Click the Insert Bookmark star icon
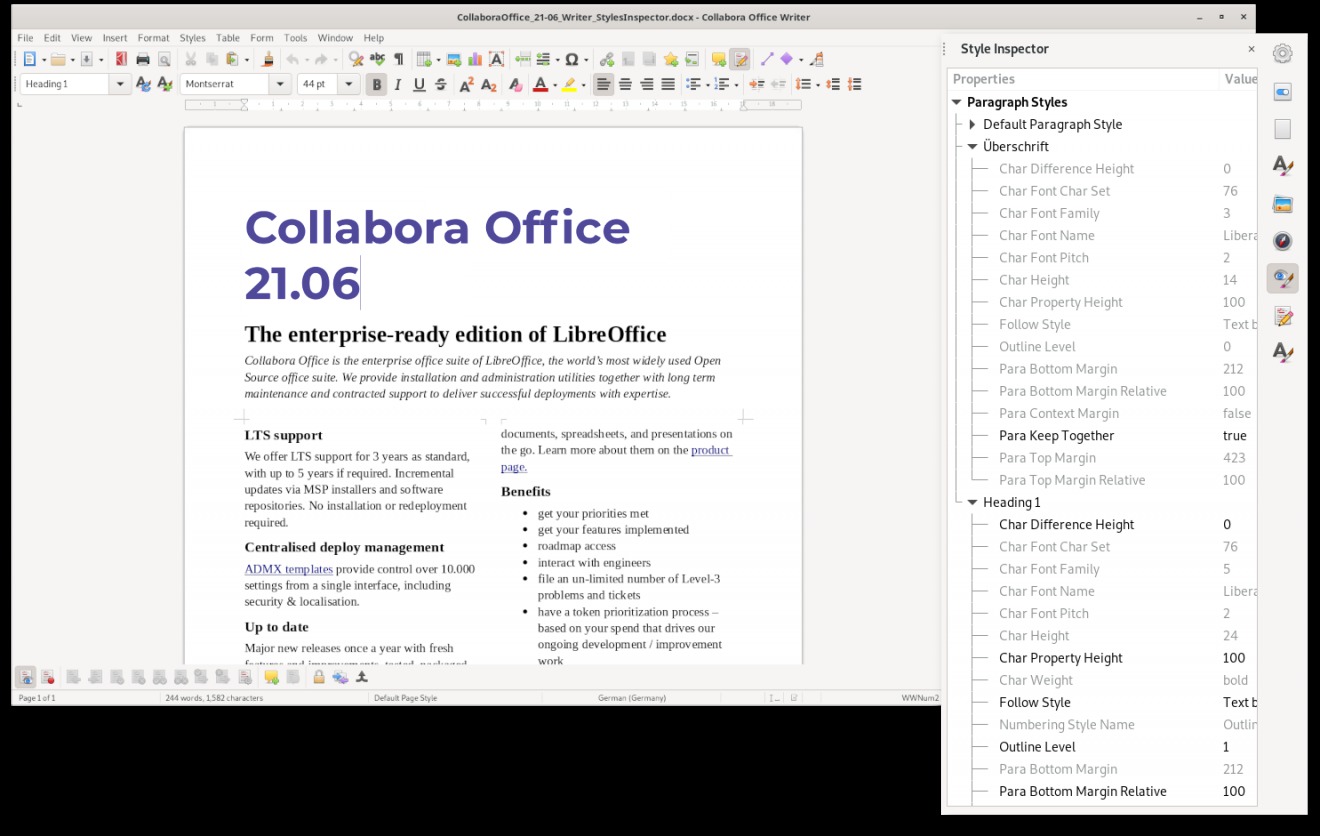 tap(670, 59)
